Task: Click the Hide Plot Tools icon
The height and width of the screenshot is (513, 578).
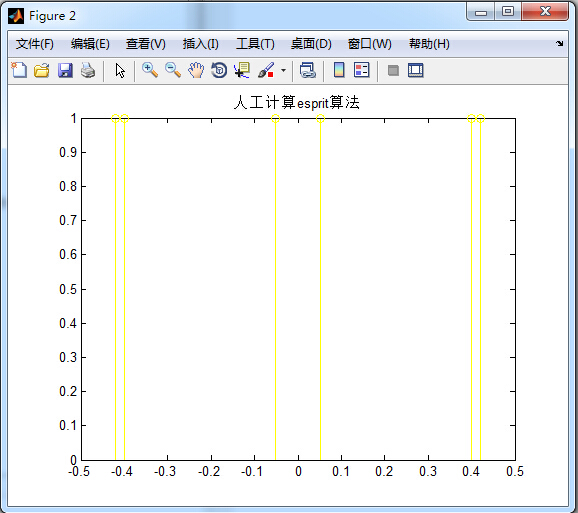Action: pos(393,70)
